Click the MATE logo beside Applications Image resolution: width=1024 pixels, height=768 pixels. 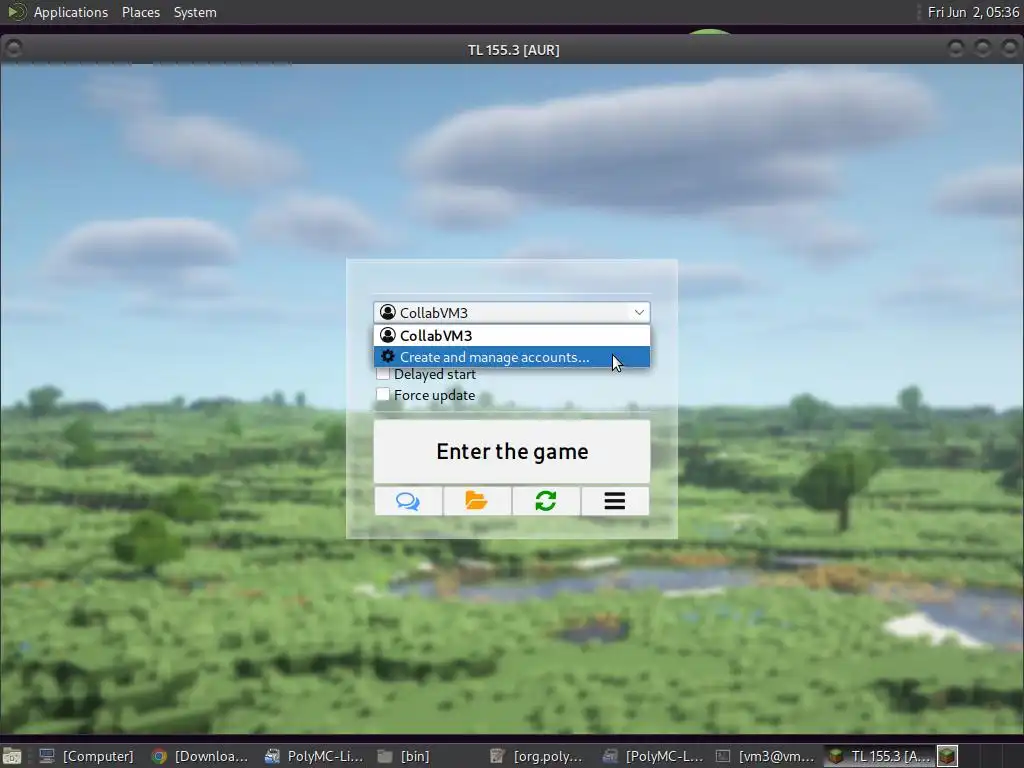(16, 12)
